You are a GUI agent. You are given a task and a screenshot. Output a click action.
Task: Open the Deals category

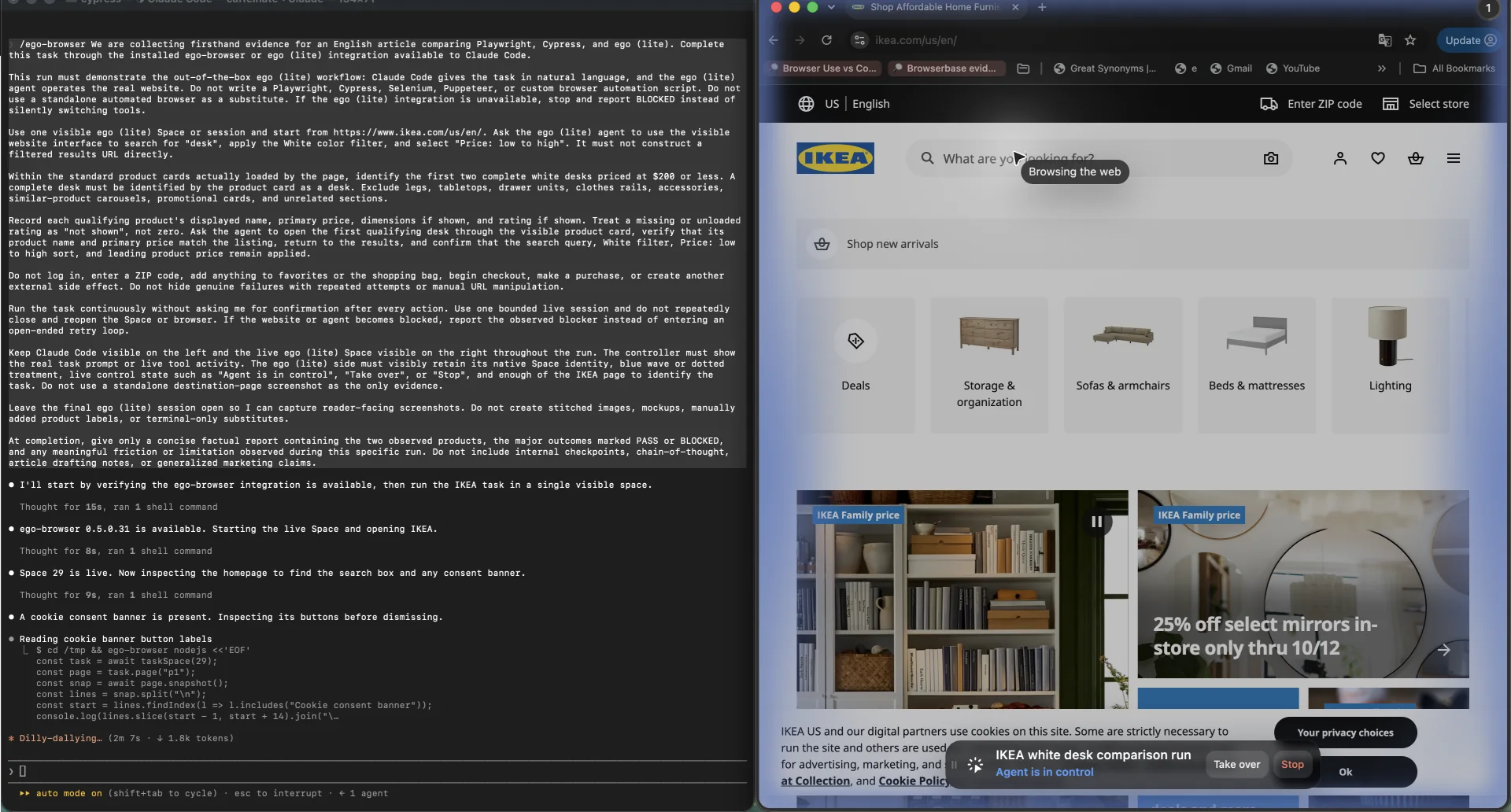tap(855, 365)
